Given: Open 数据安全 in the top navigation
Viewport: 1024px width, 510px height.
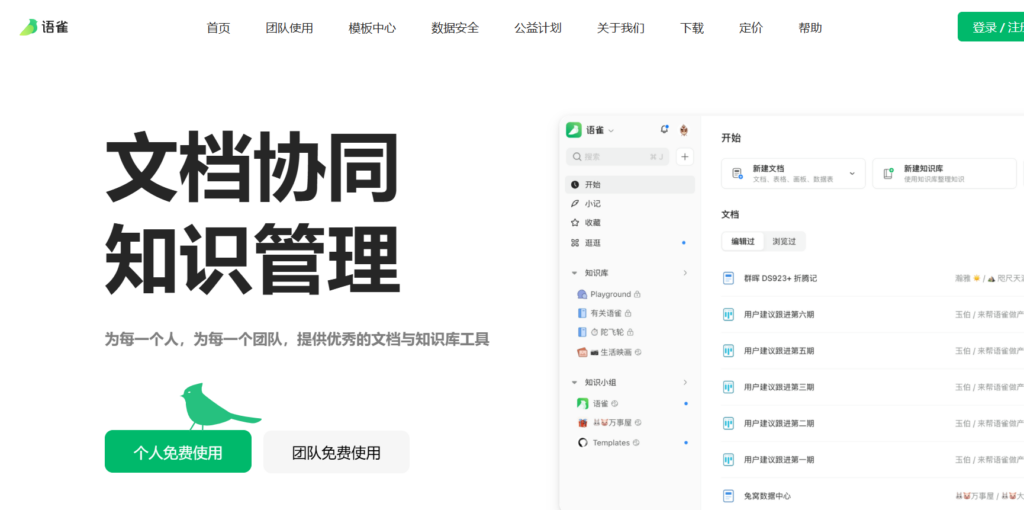Looking at the screenshot, I should (455, 28).
